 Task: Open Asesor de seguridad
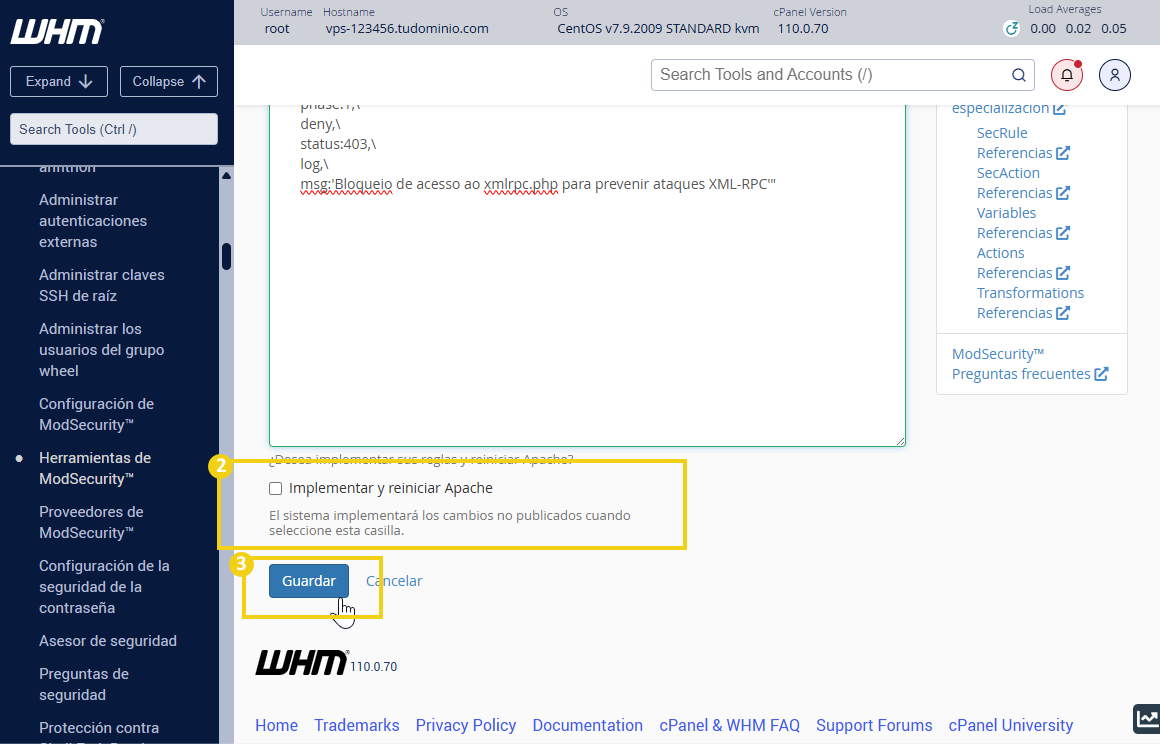click(x=108, y=641)
